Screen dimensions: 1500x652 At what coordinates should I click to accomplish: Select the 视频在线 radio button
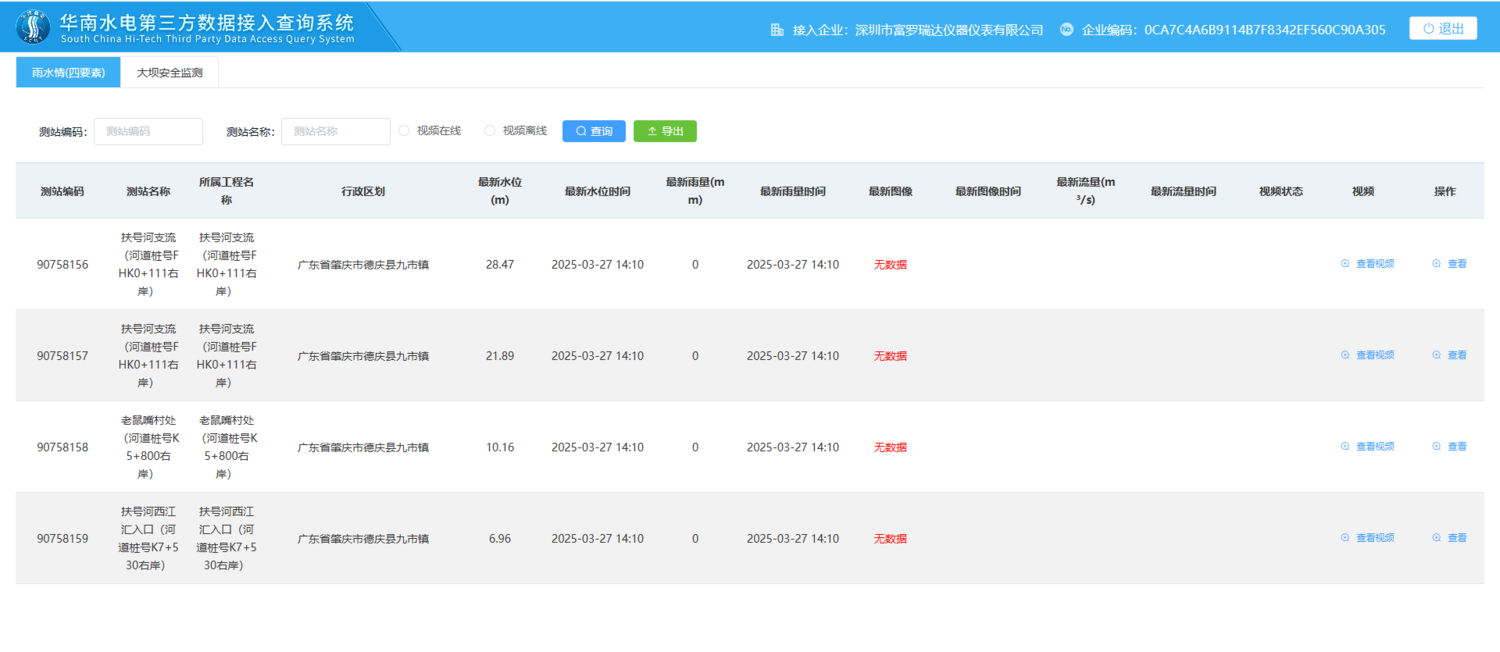click(404, 131)
